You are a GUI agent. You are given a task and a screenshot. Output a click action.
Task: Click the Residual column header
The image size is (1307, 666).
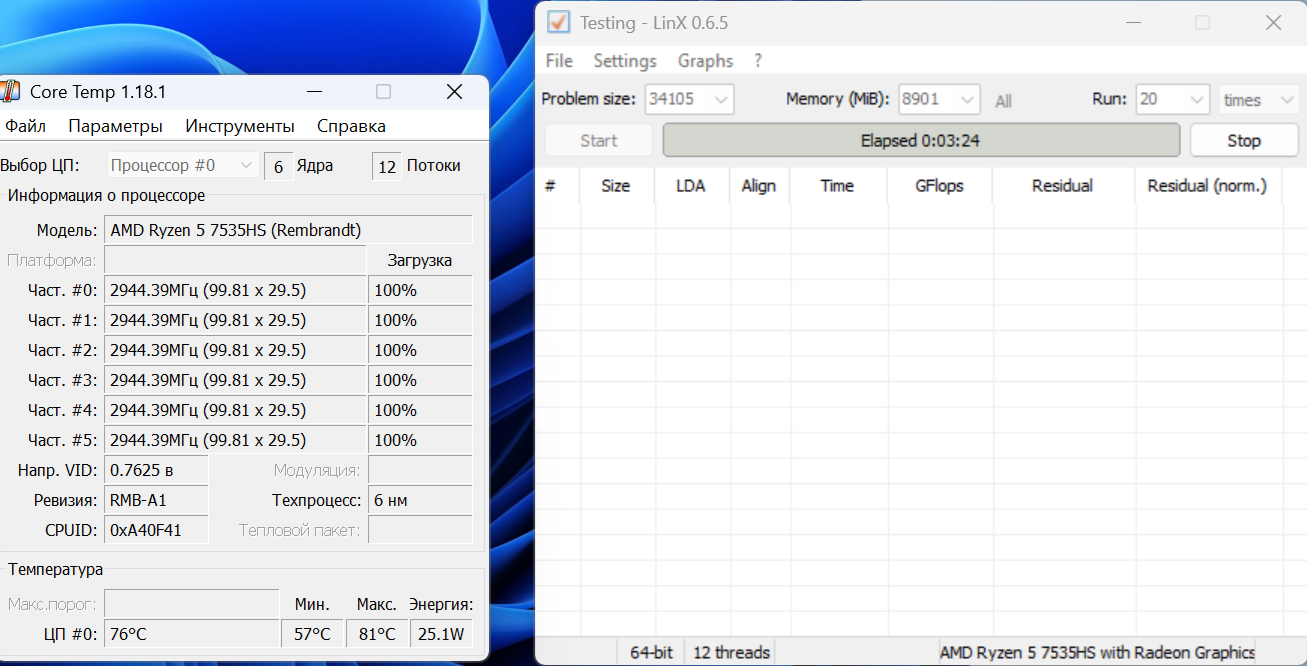pos(1062,186)
